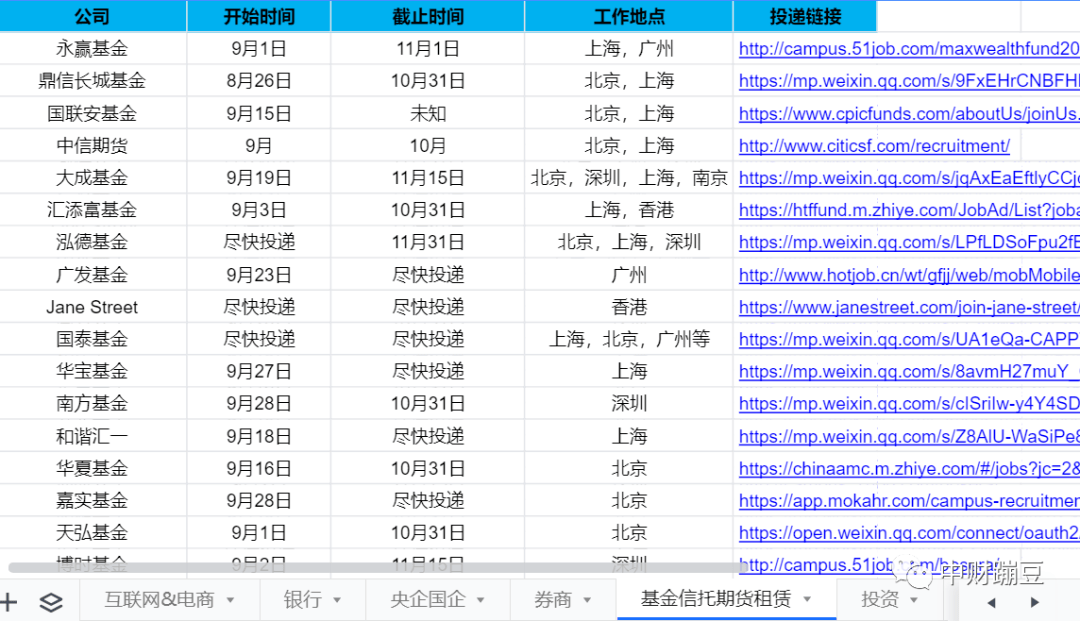The height and width of the screenshot is (621, 1080).
Task: Select 9月18日 start date for 和谐汇一
Action: pyautogui.click(x=259, y=436)
